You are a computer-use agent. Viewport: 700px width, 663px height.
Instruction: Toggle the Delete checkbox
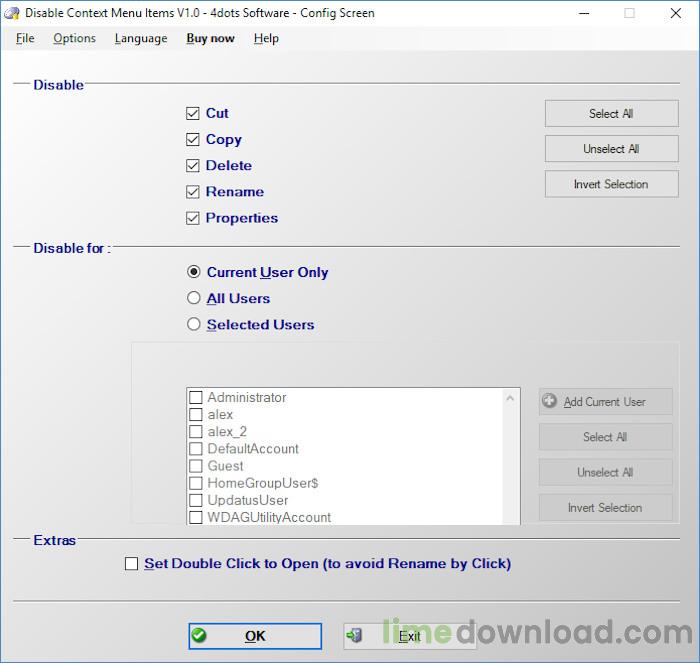[x=193, y=166]
